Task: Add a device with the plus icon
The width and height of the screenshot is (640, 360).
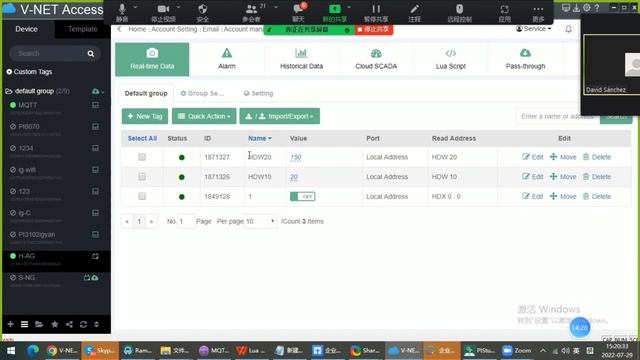Action: click(10, 324)
